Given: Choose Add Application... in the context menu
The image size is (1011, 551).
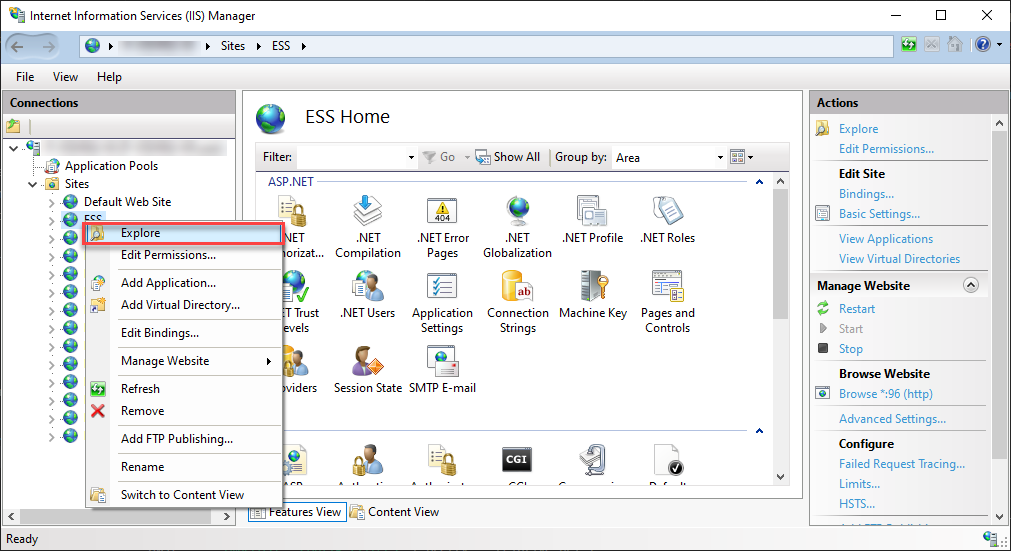Looking at the screenshot, I should pyautogui.click(x=184, y=283).
